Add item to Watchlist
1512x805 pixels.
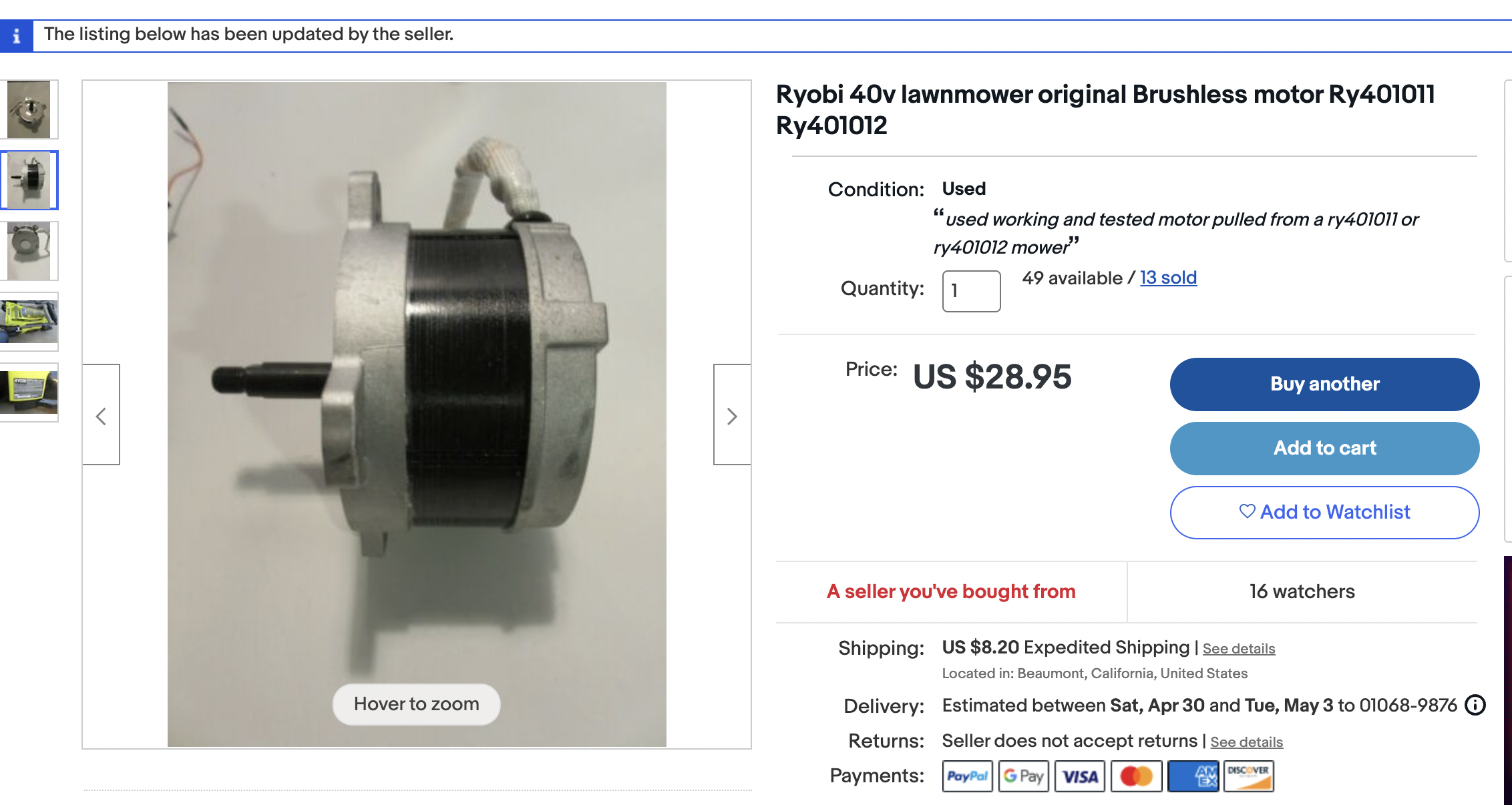1324,513
